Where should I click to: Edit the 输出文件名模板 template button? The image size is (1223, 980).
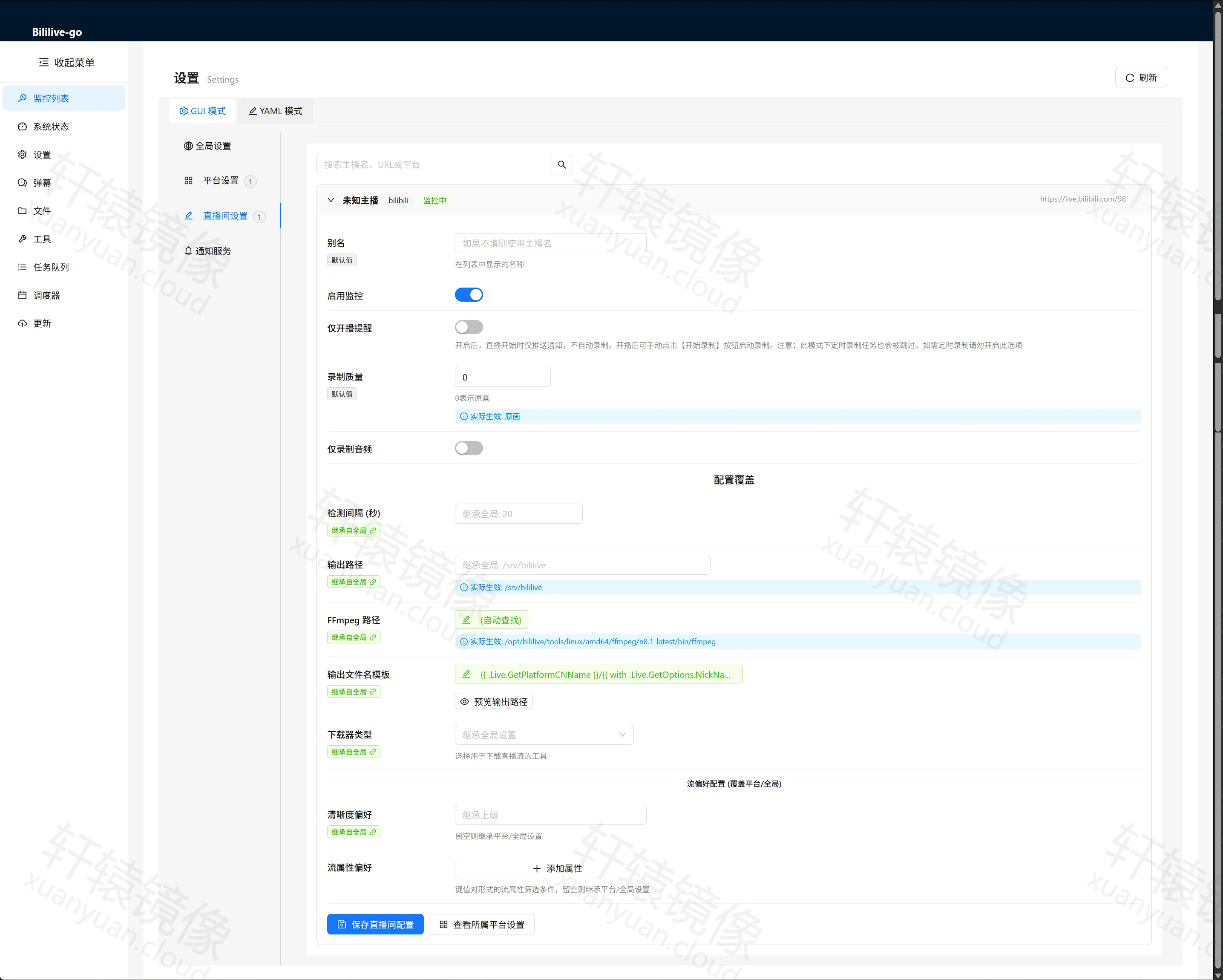click(599, 674)
